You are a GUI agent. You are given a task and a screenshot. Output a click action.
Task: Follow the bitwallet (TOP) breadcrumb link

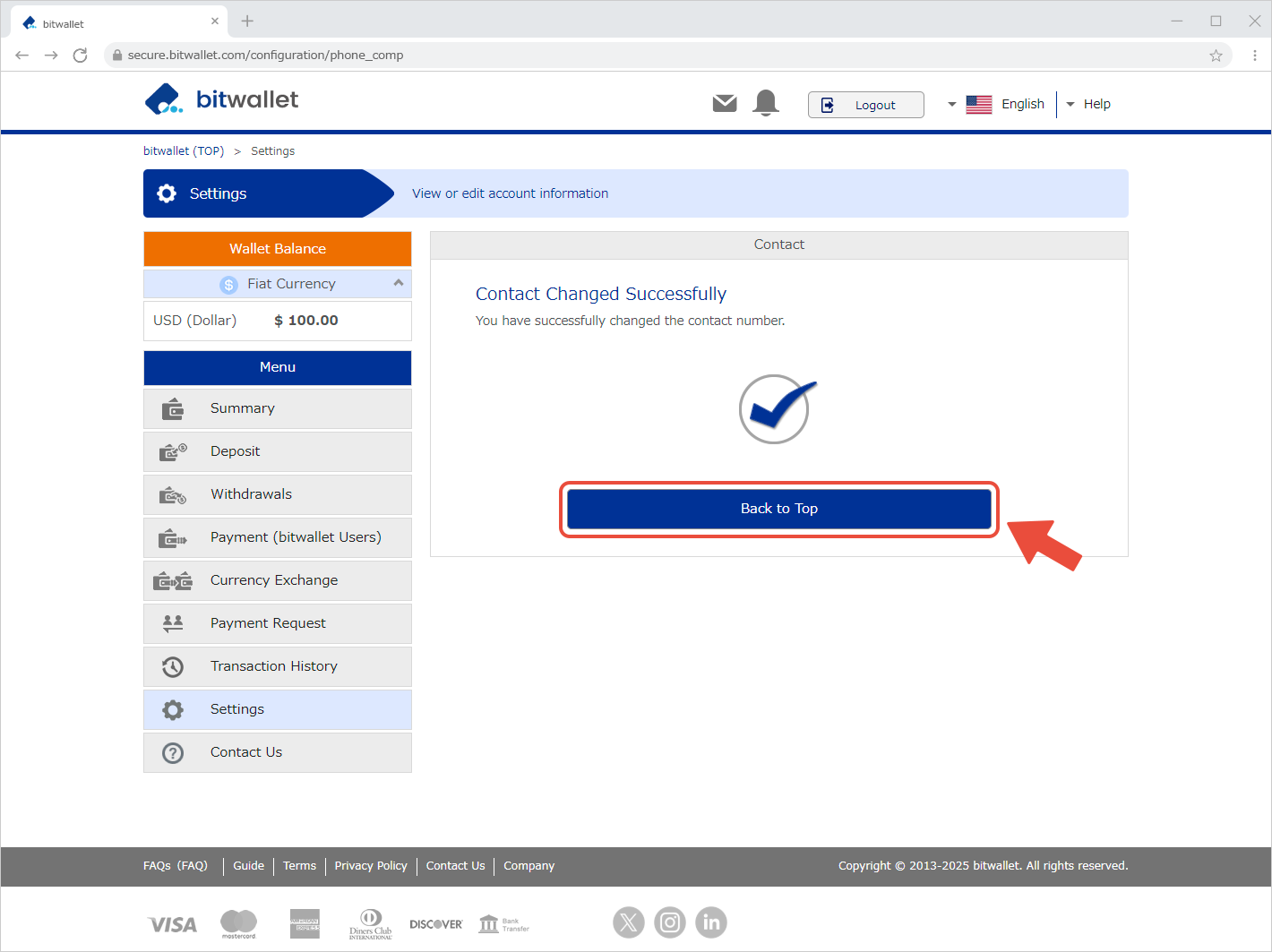pyautogui.click(x=184, y=151)
